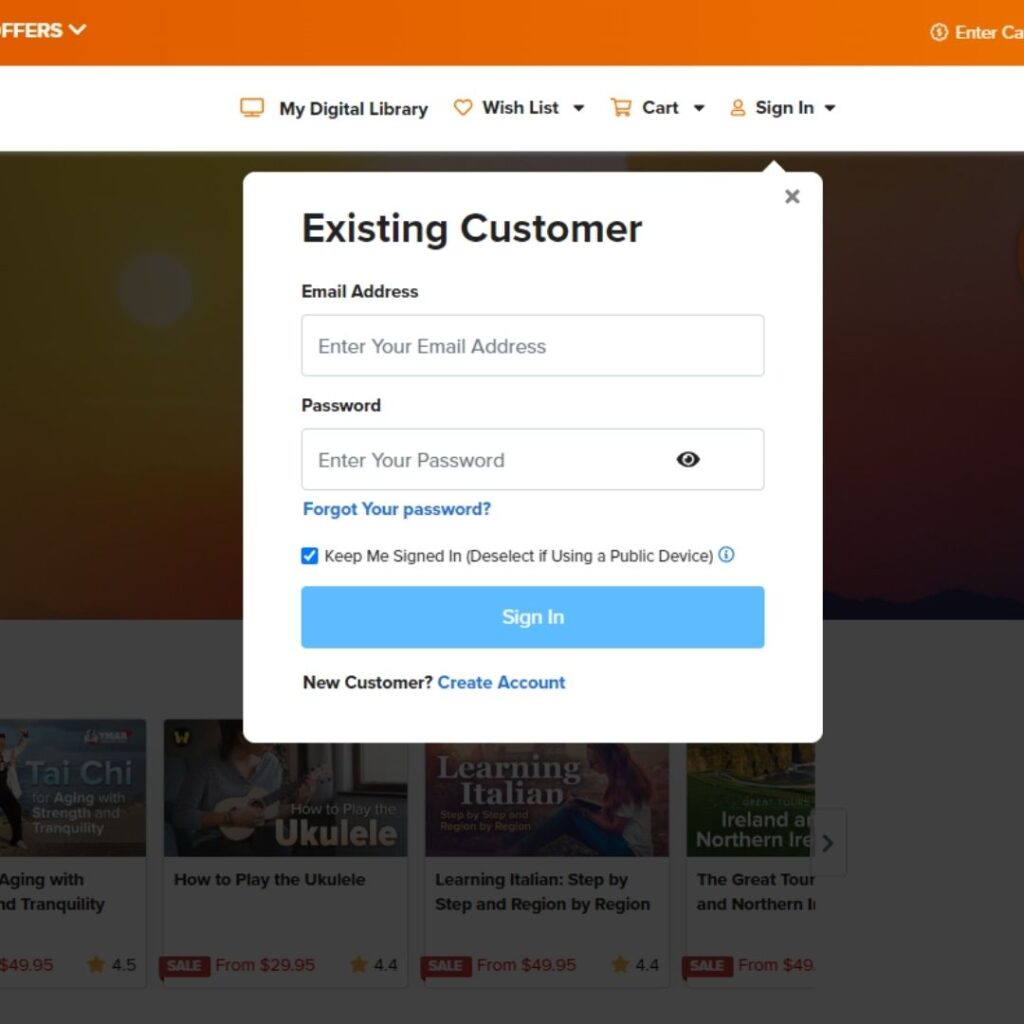Show password using the eye icon
Image resolution: width=1024 pixels, height=1024 pixels.
(x=688, y=460)
